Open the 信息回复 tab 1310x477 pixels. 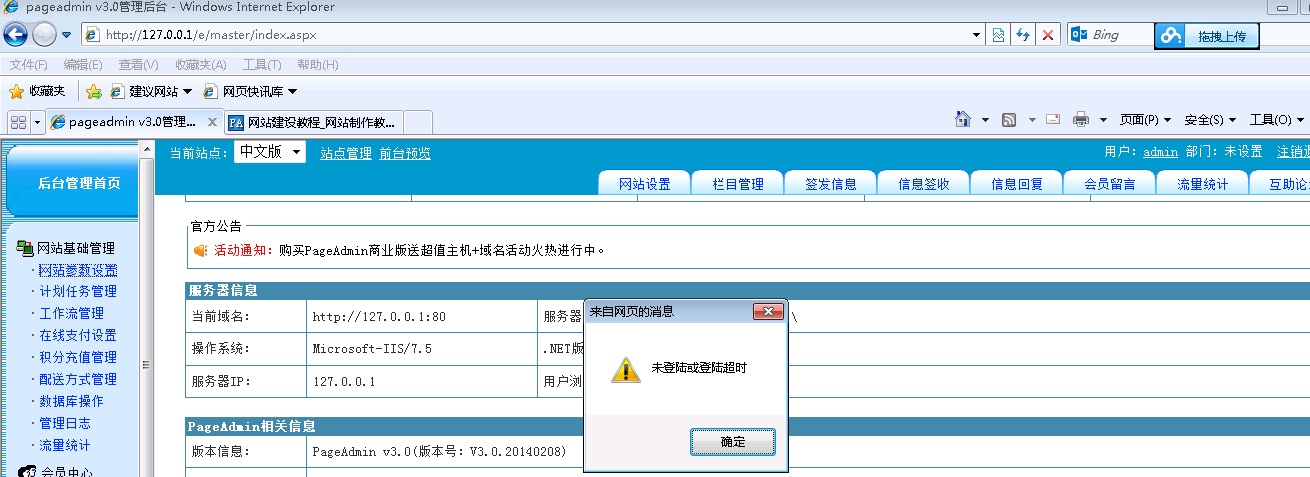1017,184
